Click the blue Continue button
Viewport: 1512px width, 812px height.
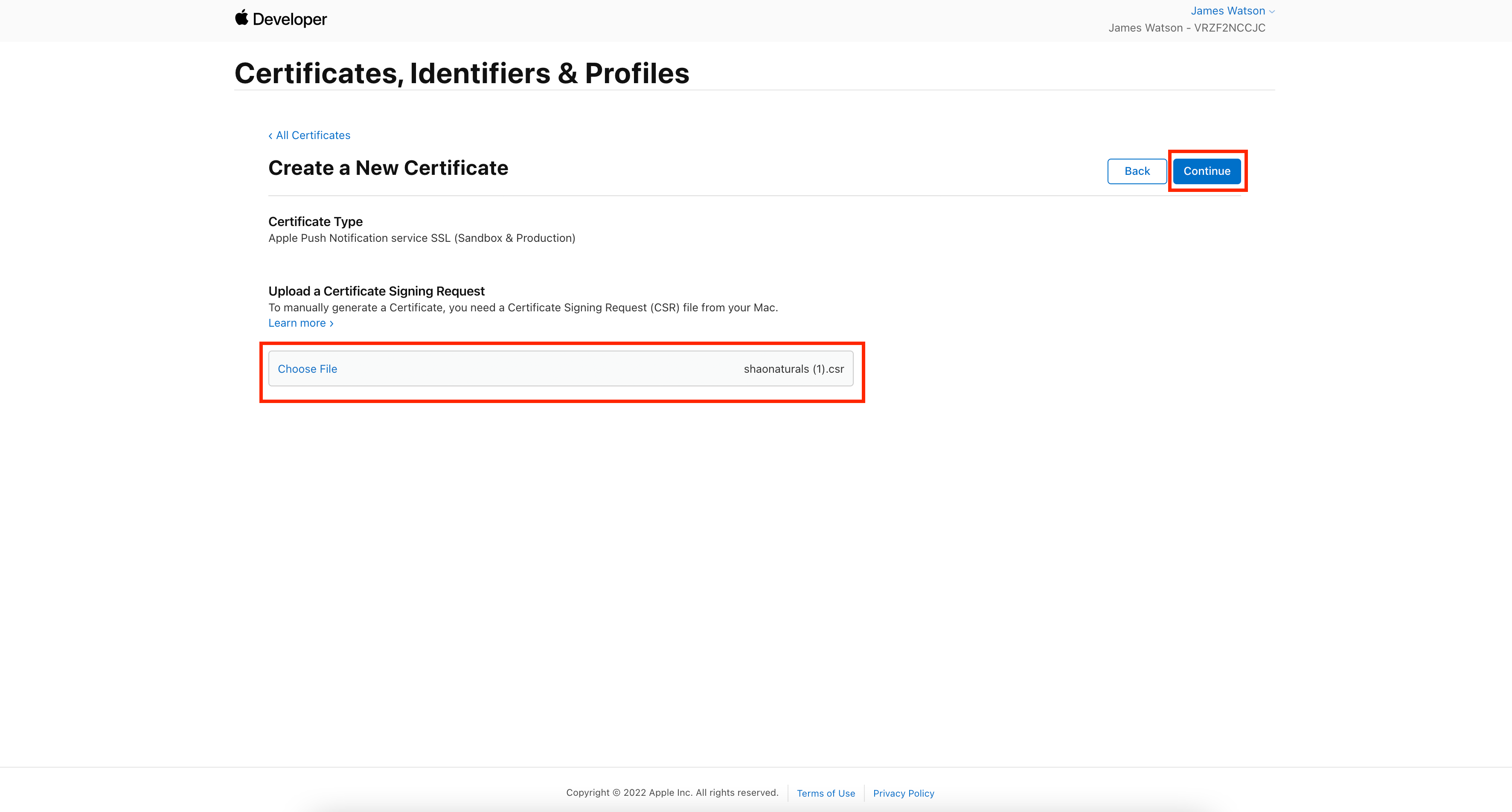(1207, 171)
